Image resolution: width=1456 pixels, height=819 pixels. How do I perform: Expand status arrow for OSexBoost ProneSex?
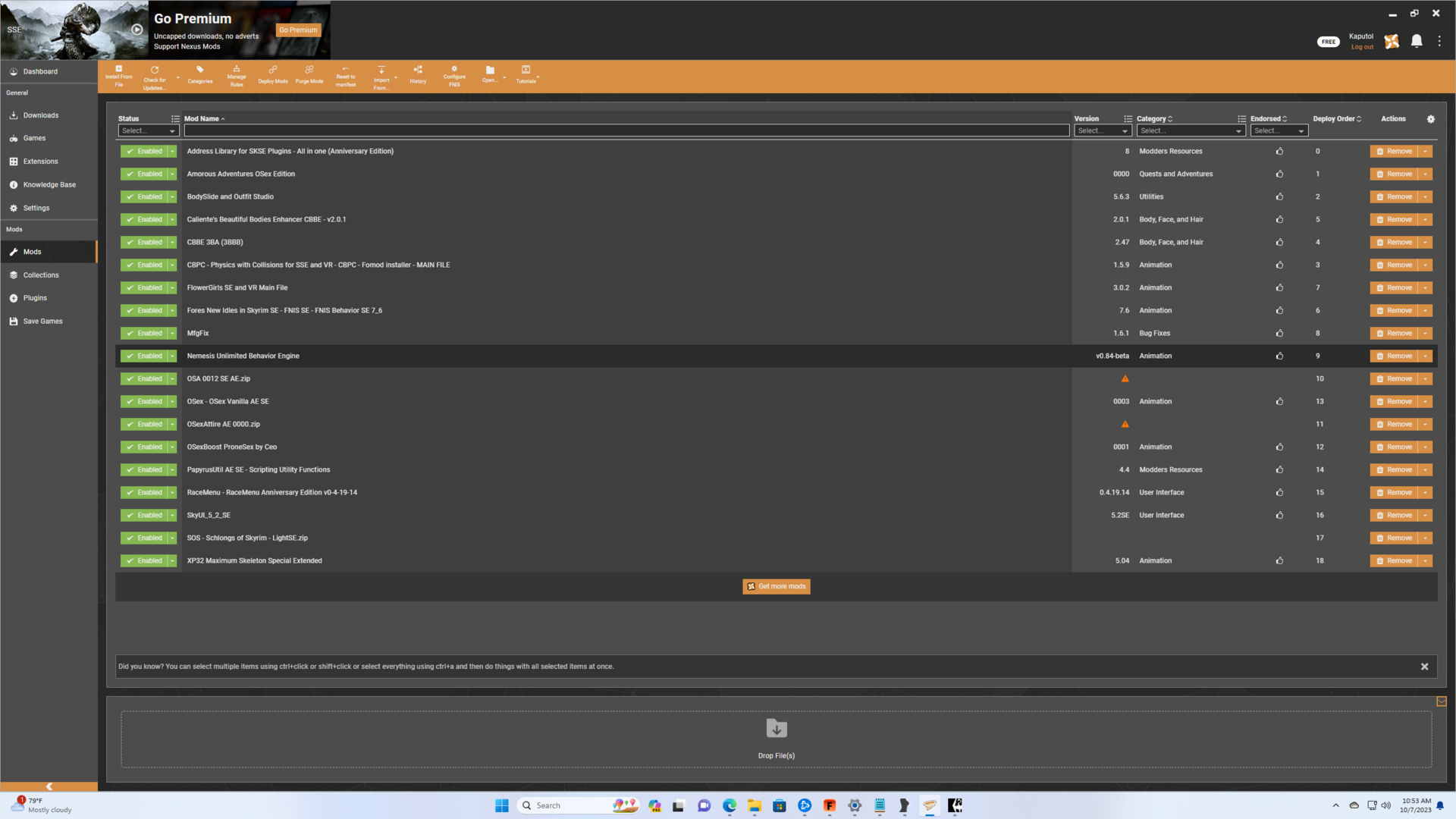172,447
